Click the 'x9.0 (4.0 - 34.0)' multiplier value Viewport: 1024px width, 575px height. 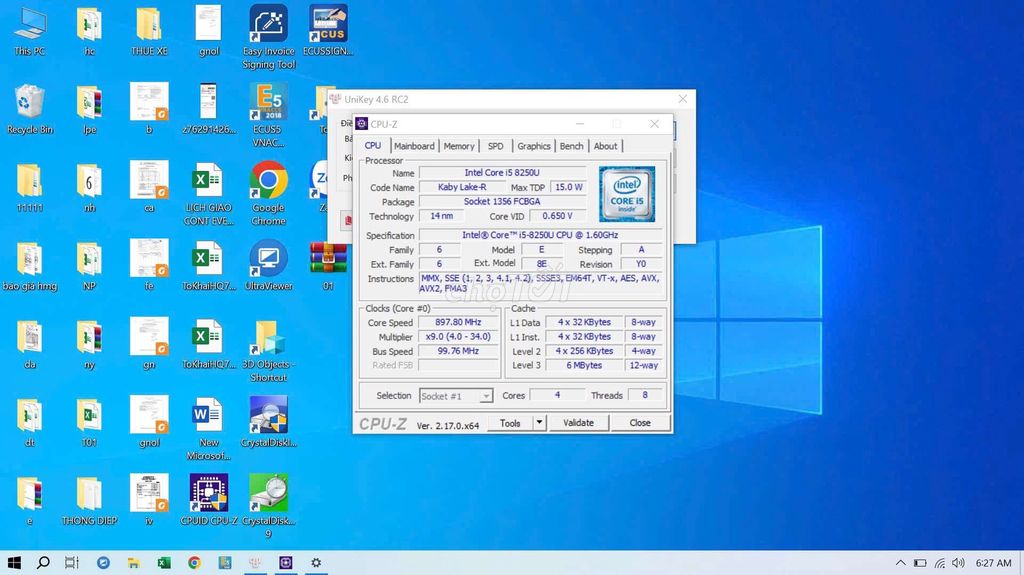tap(458, 337)
